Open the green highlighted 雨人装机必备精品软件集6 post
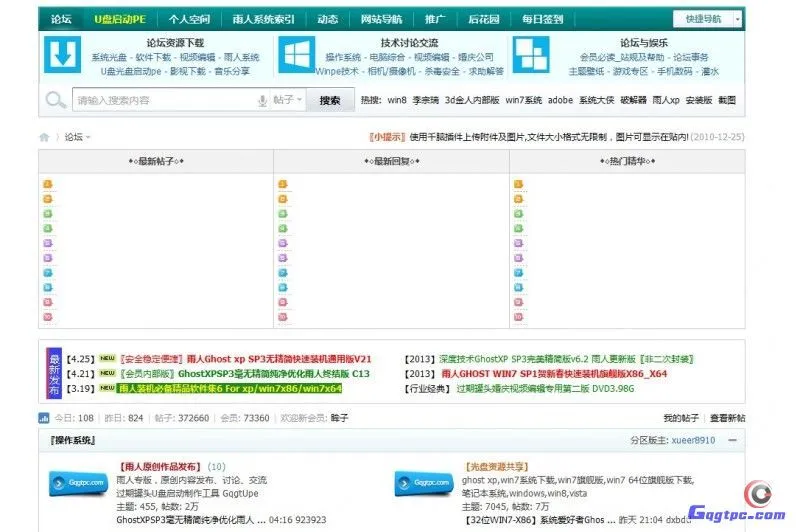This screenshot has height=532, width=800. pos(230,389)
